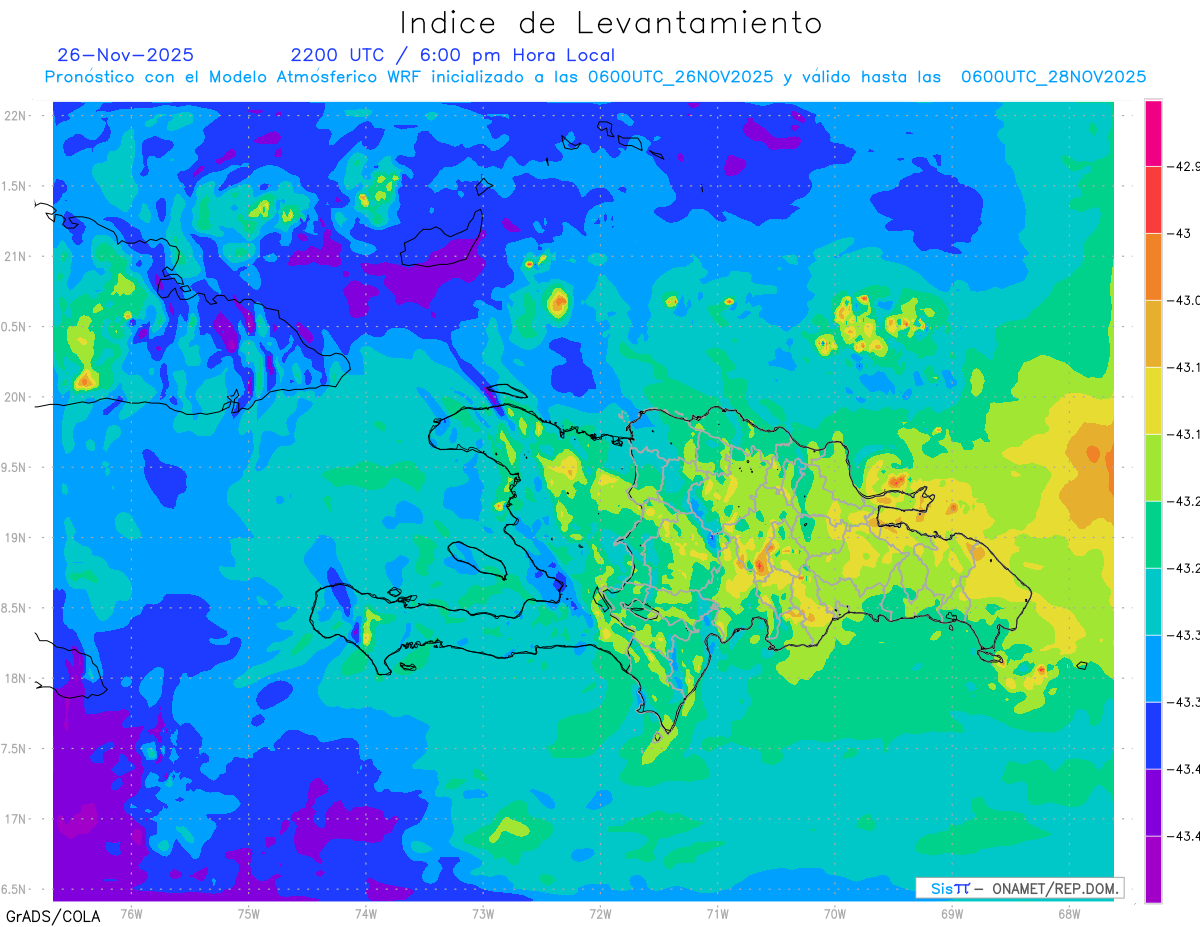Click the red swatch in the color bar

click(1153, 200)
